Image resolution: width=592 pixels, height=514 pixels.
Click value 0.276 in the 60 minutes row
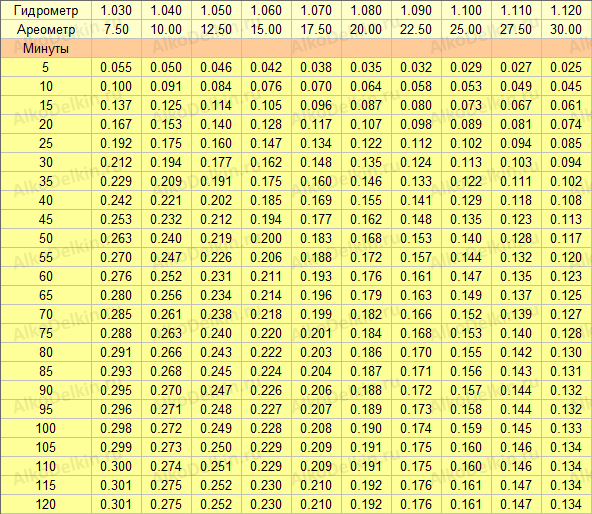point(116,276)
